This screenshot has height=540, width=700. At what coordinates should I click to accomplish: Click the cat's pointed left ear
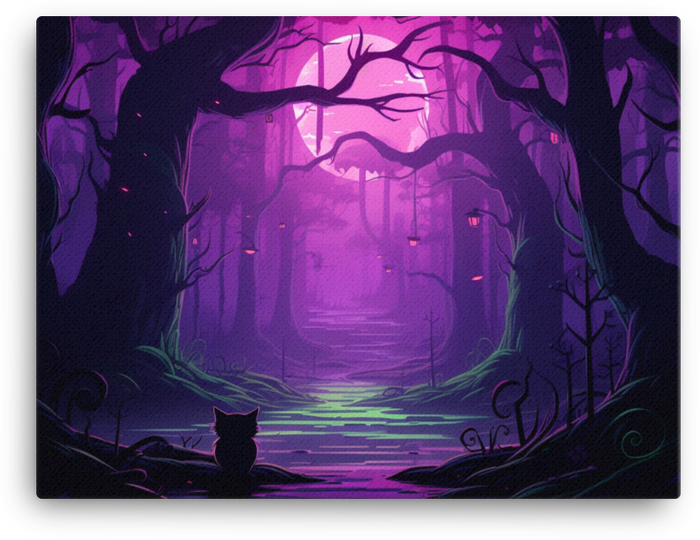point(220,415)
